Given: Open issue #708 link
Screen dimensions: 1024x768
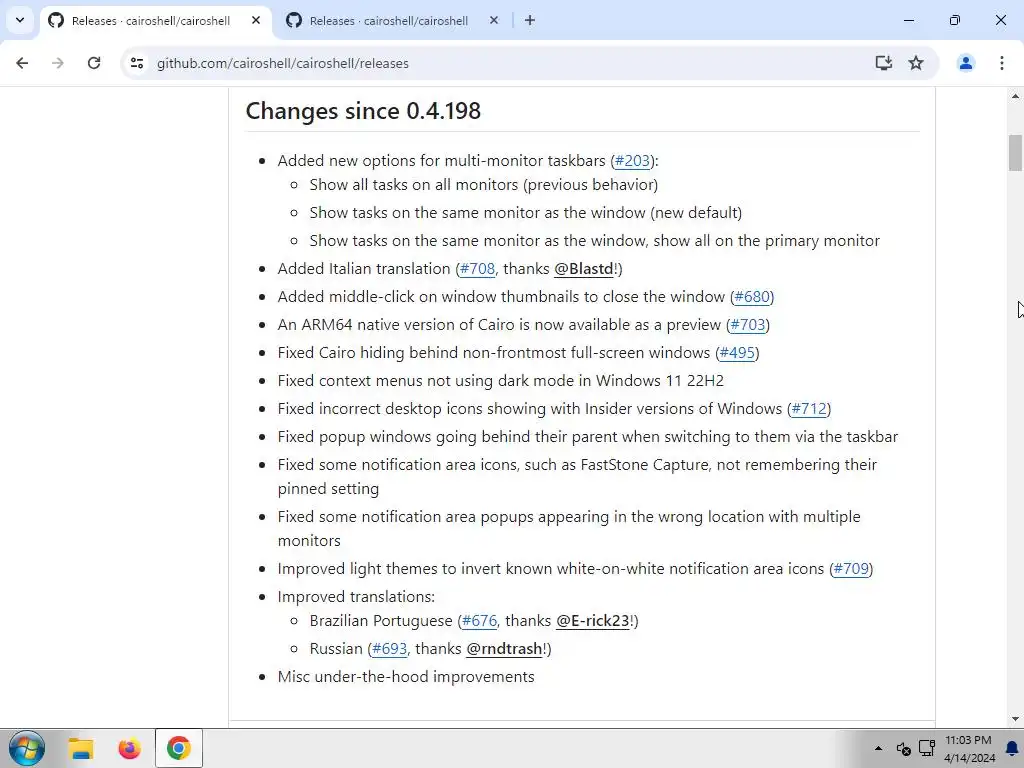Looking at the screenshot, I should point(477,268).
